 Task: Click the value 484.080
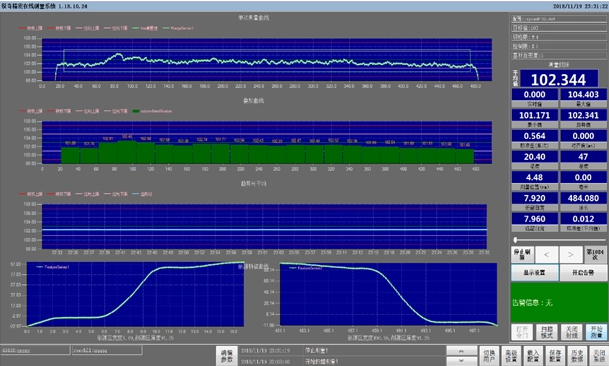583,198
